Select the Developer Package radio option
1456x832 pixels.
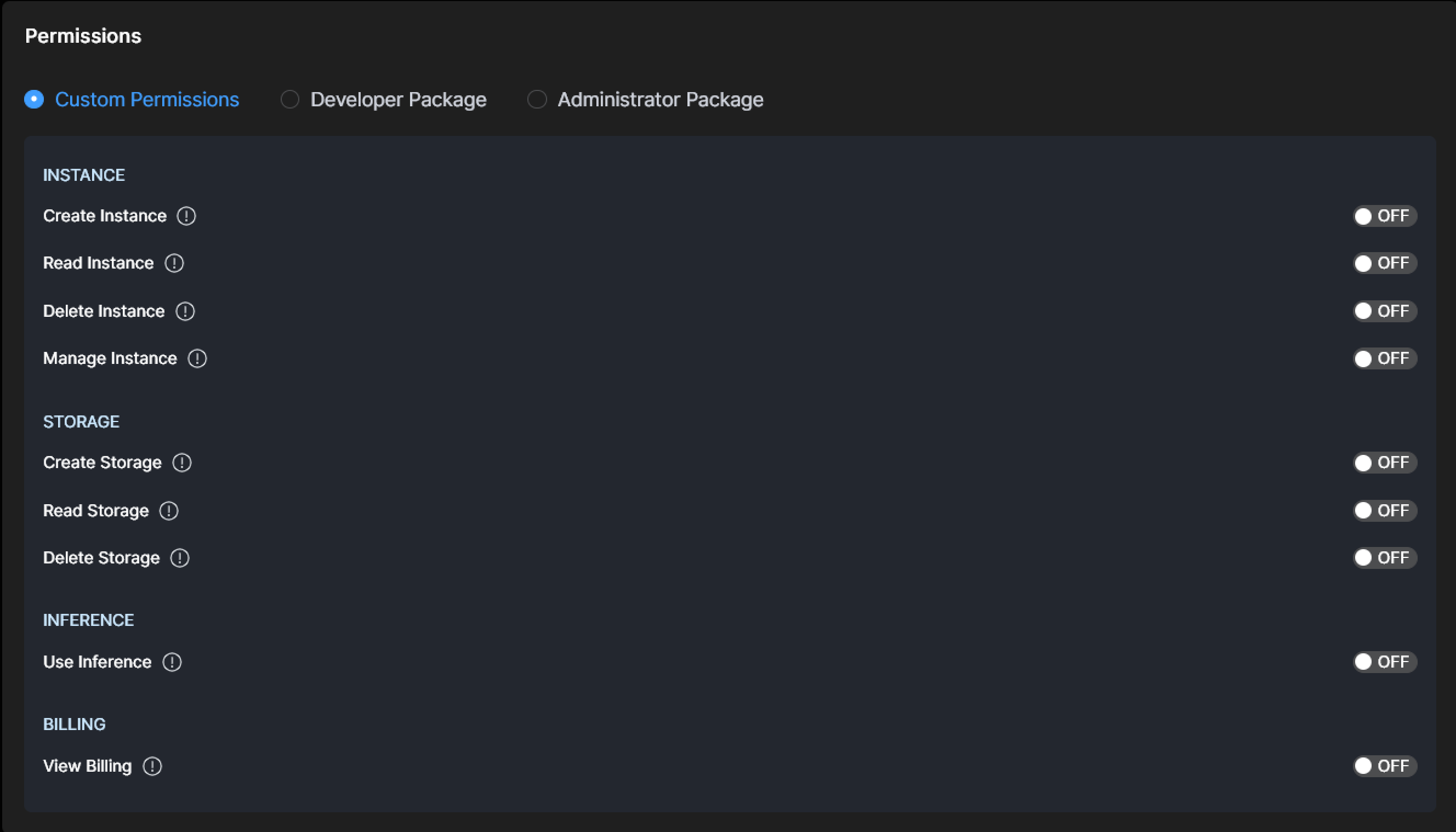point(291,99)
